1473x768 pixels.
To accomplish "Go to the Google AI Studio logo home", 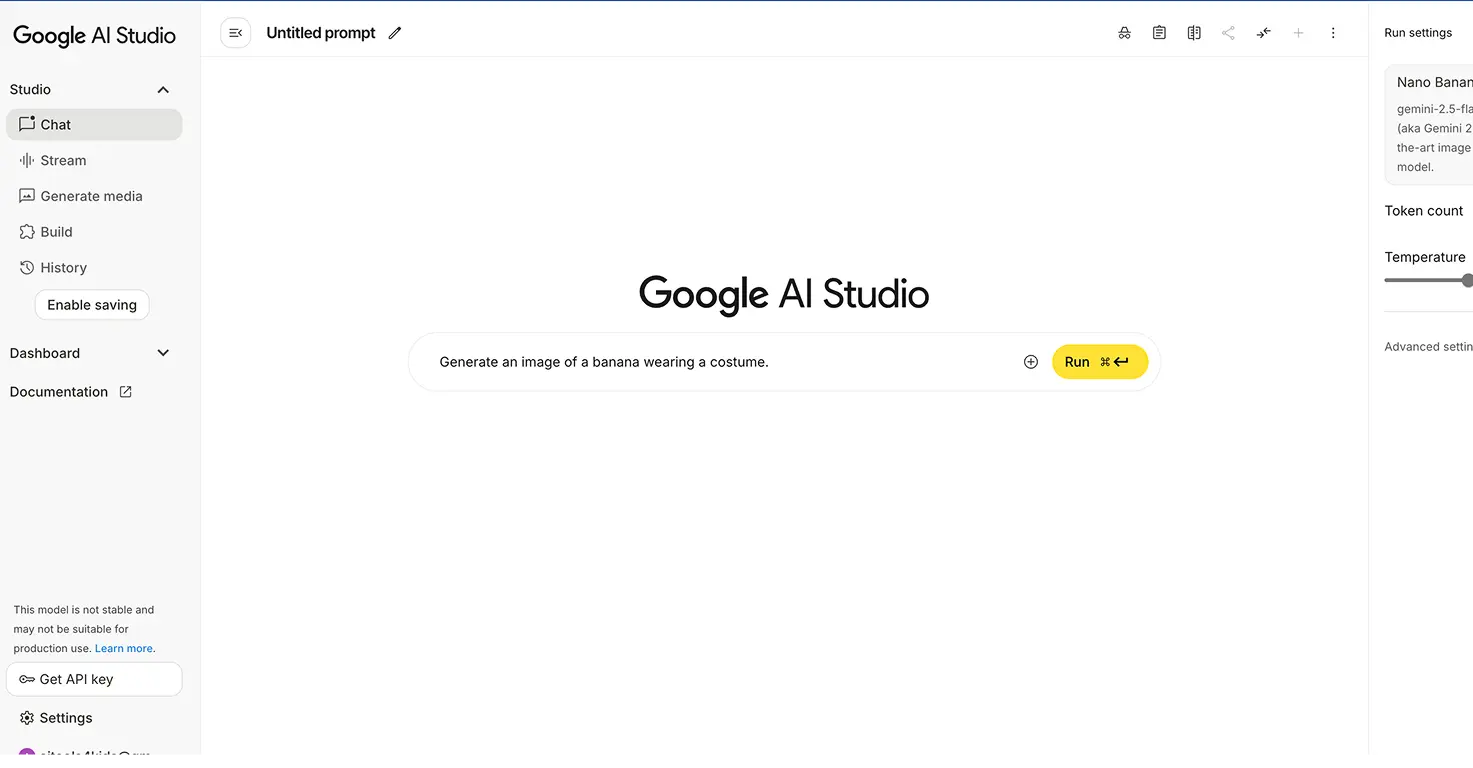I will tap(94, 36).
